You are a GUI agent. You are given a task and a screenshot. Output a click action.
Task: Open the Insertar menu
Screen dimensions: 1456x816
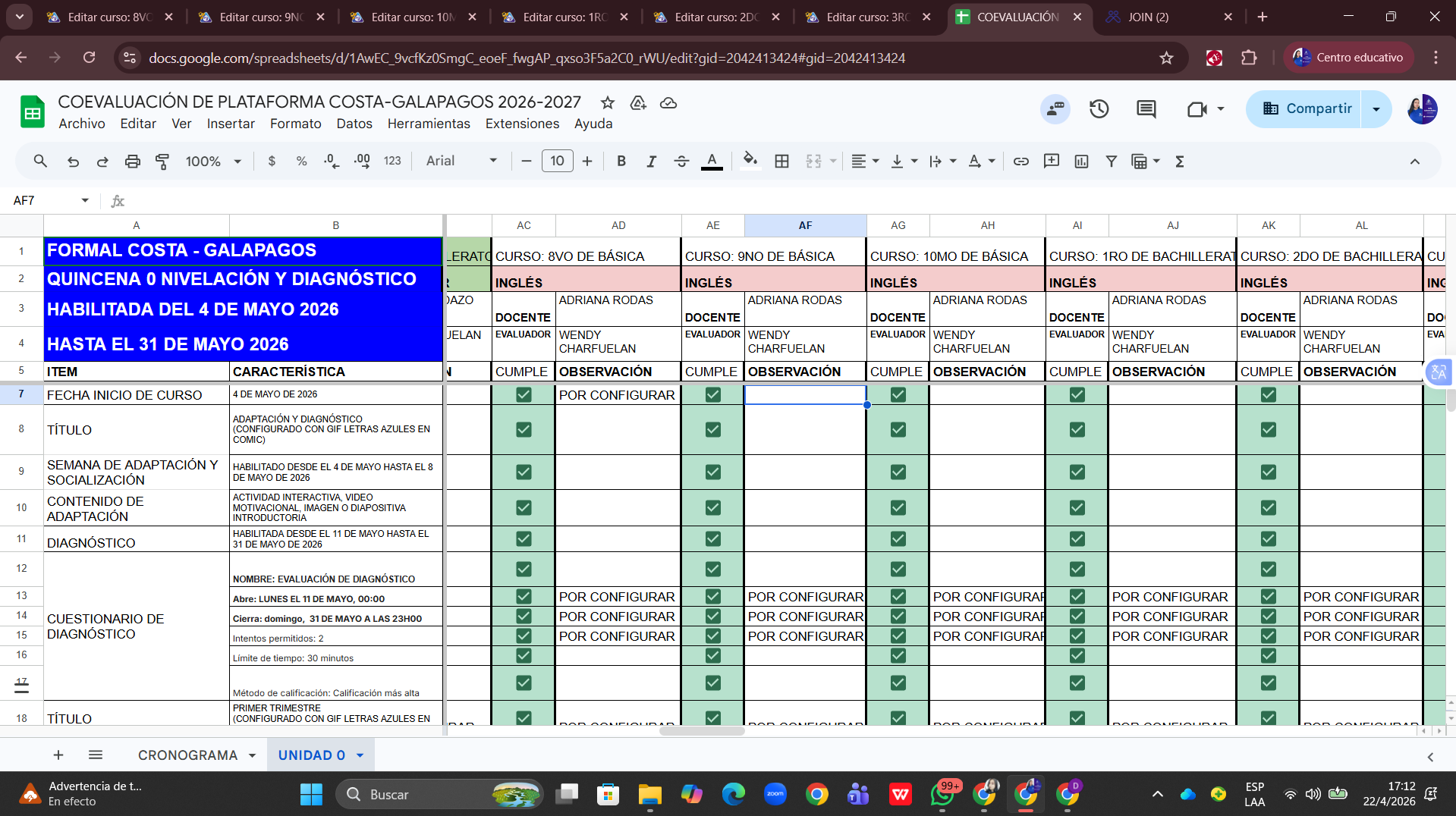(231, 124)
